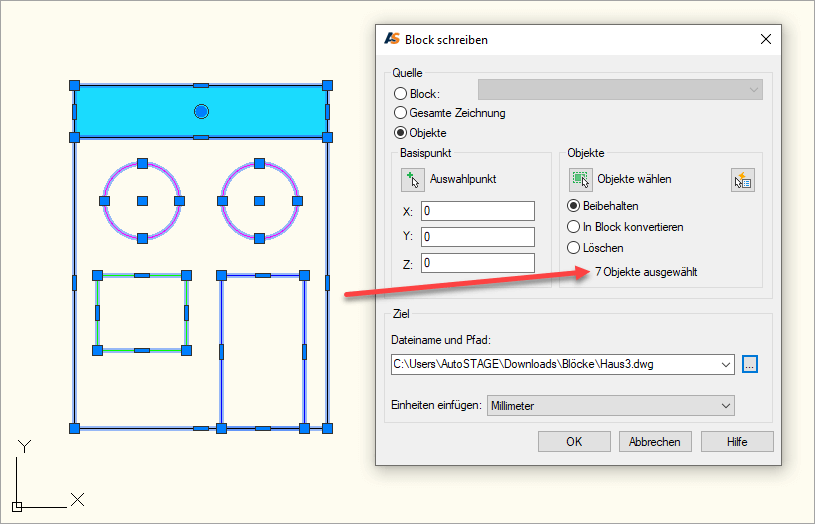Click the UCS origin icon
Image resolution: width=815 pixels, height=524 pixels.
[x=18, y=505]
